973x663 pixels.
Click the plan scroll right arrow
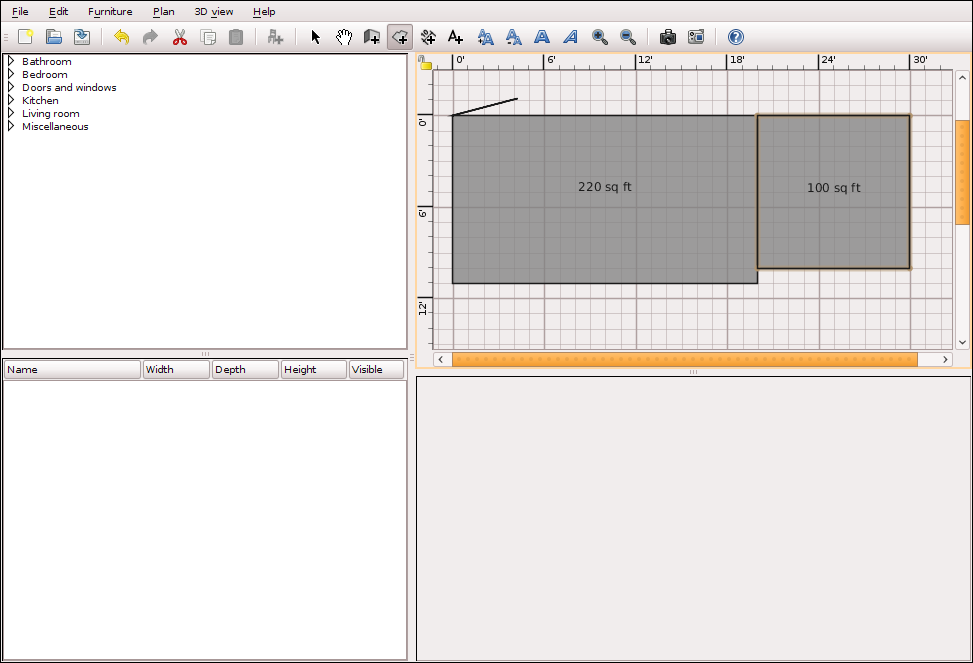(945, 359)
